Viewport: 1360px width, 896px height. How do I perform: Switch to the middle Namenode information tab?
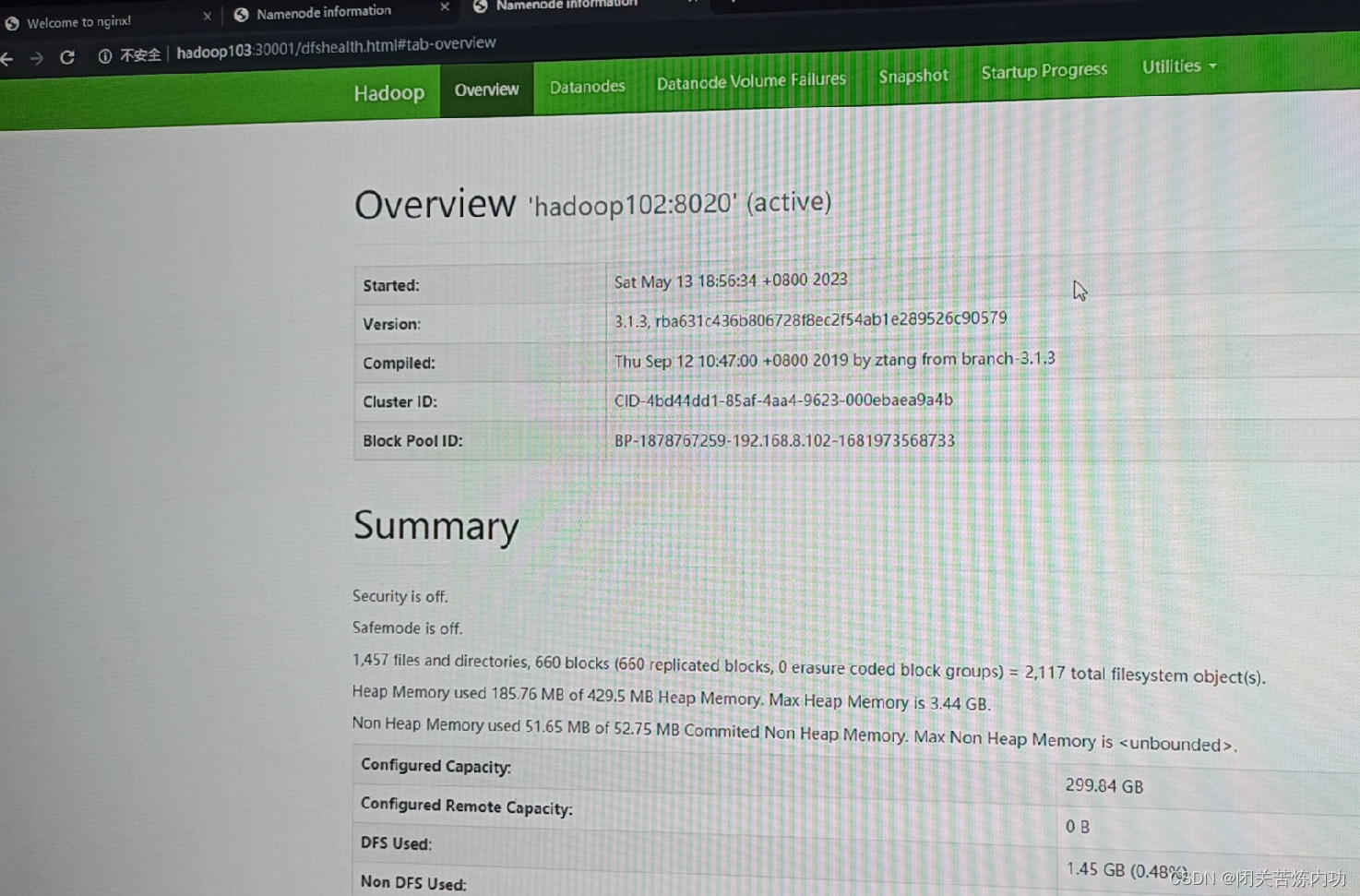[324, 12]
